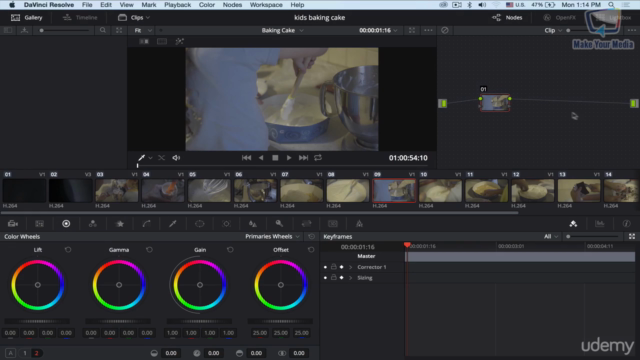Open the Key palette
Viewport: 640px width, 360px height.
pyautogui.click(x=280, y=224)
